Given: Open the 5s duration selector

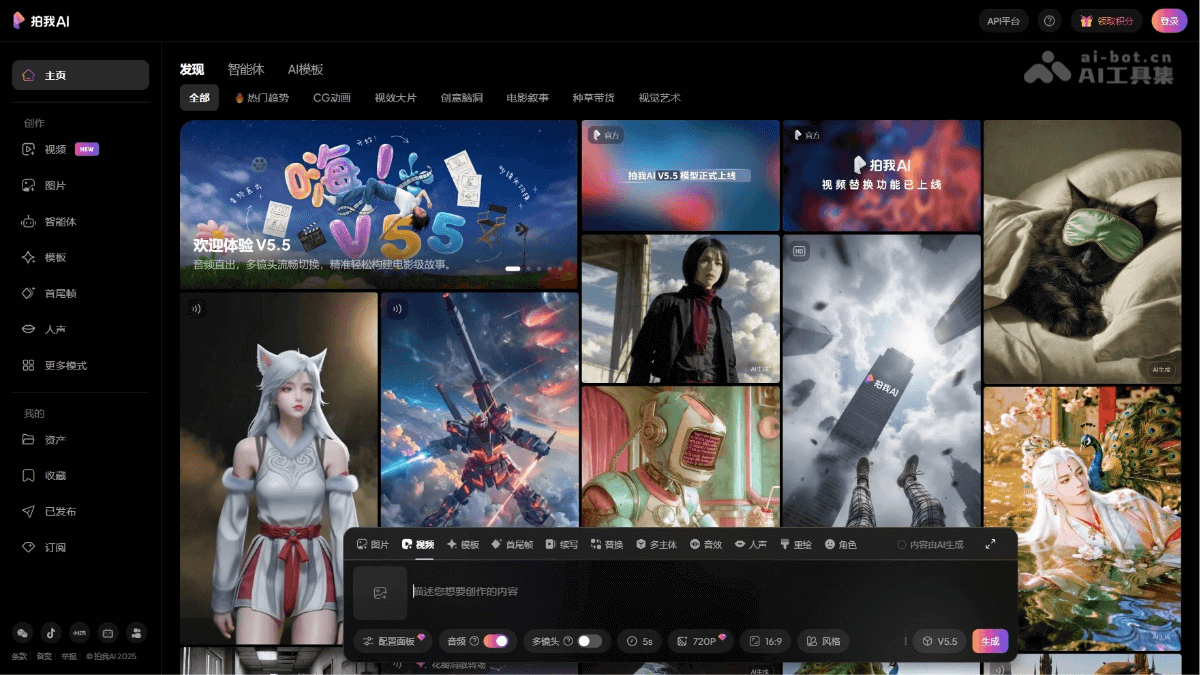Looking at the screenshot, I should 639,641.
